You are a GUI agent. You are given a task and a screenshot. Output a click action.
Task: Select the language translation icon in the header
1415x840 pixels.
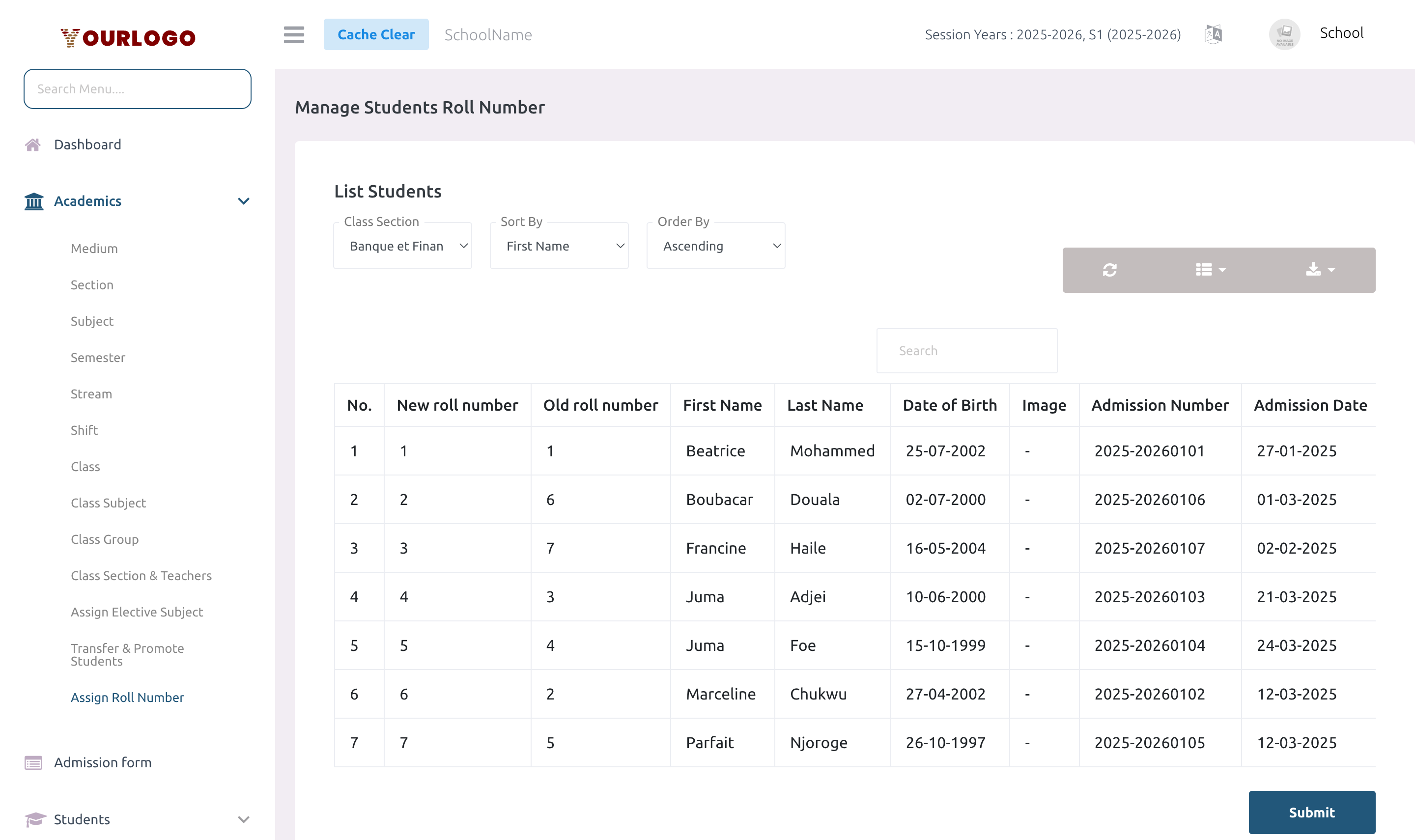pos(1213,34)
